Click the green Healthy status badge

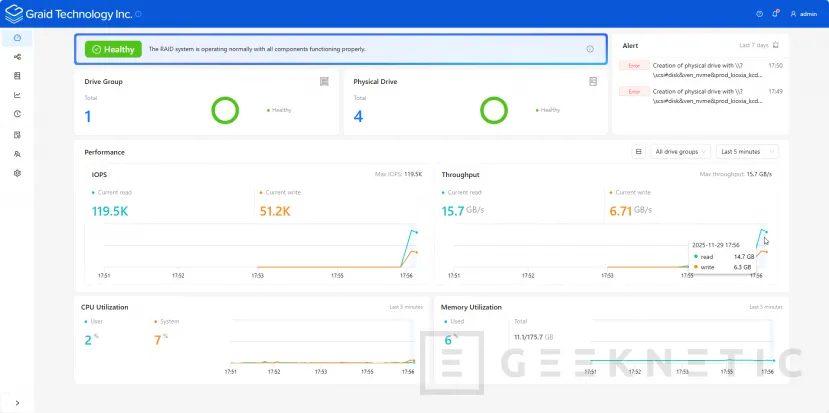pyautogui.click(x=113, y=49)
